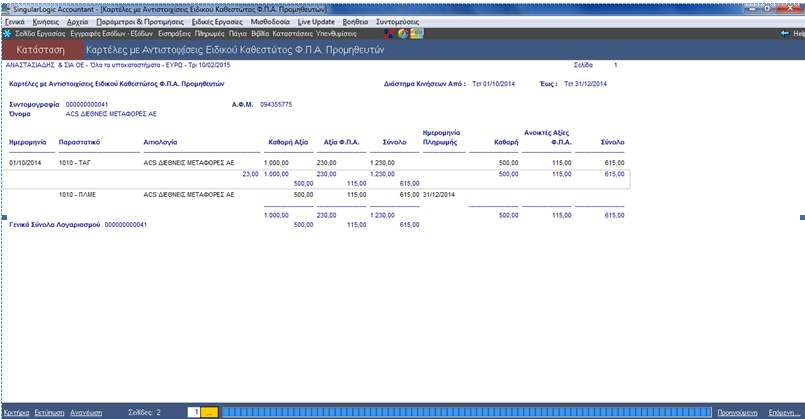Screen dimensions: 805x419
Task: Click the blue progress bar at the bottom
Action: [467, 412]
